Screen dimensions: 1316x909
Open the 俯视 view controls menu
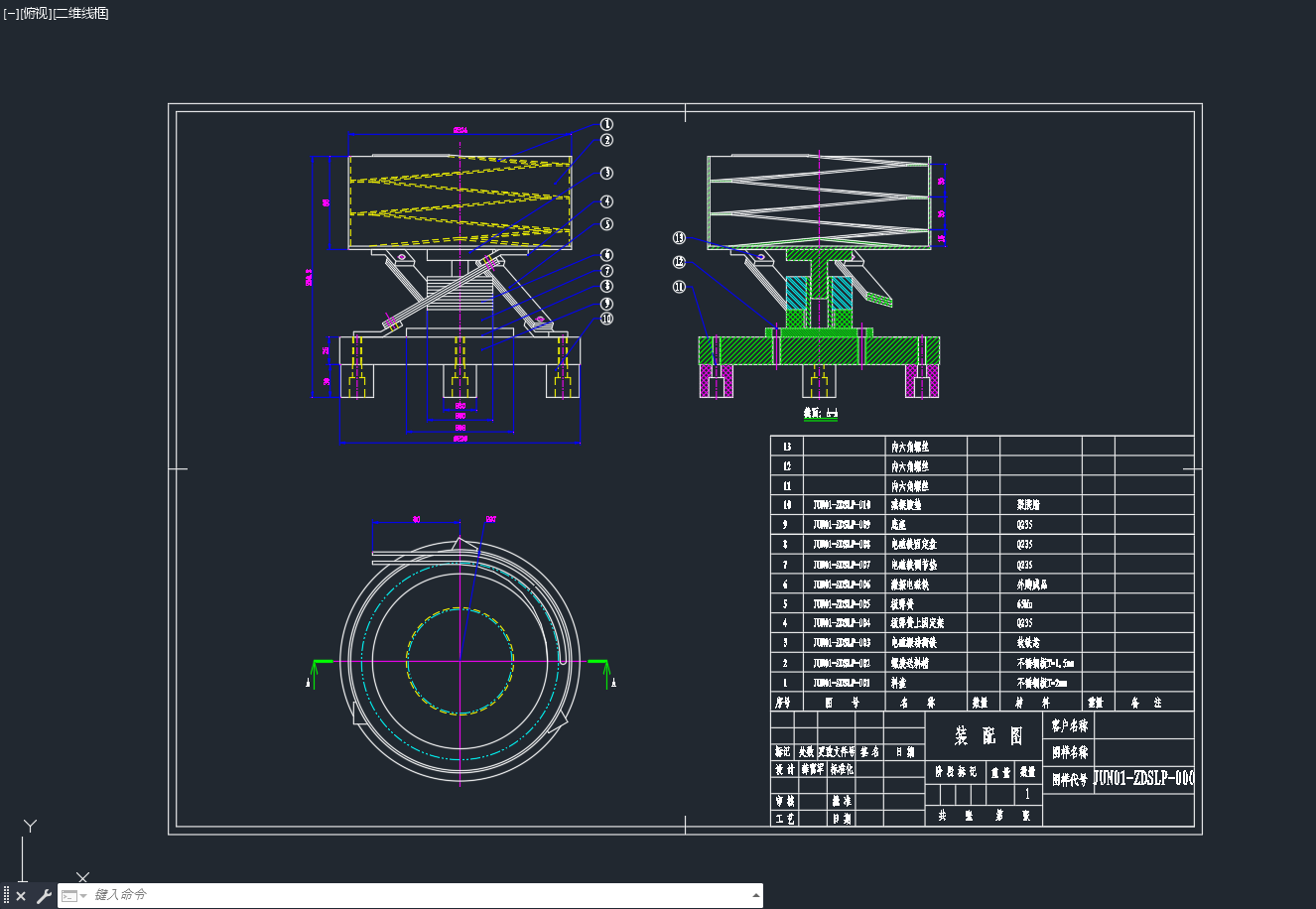pos(35,13)
